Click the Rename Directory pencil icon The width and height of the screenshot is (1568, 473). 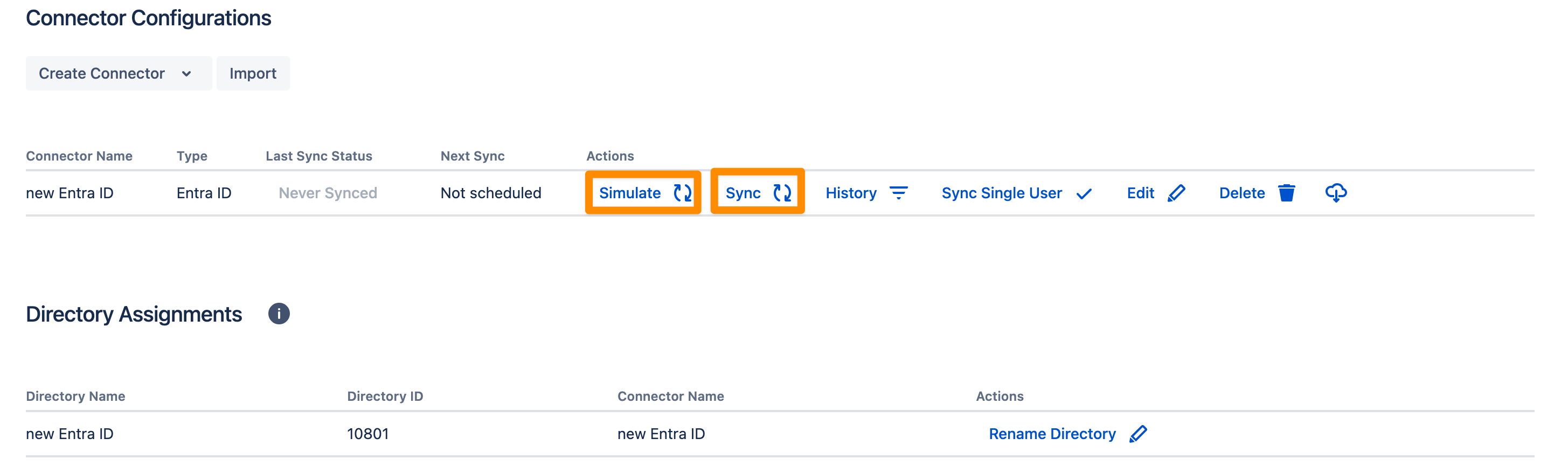coord(1137,434)
